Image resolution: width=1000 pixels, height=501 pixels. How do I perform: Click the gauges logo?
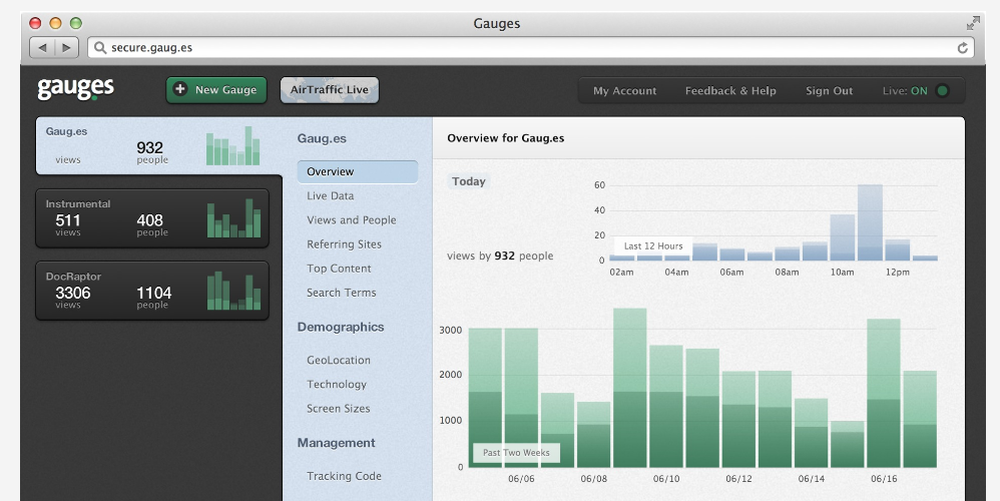point(76,89)
